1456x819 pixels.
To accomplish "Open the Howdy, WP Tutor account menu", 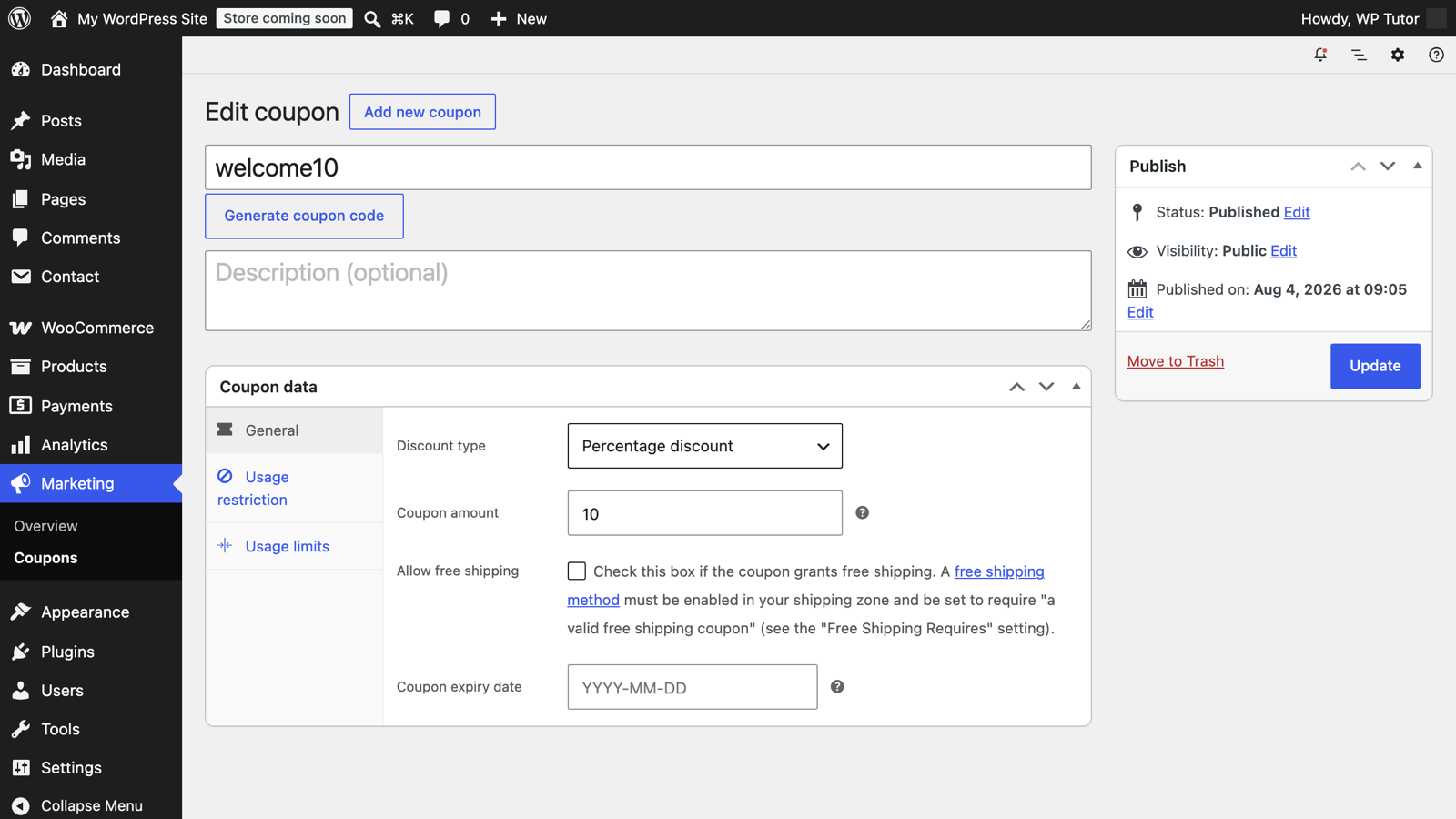I will click(1373, 18).
